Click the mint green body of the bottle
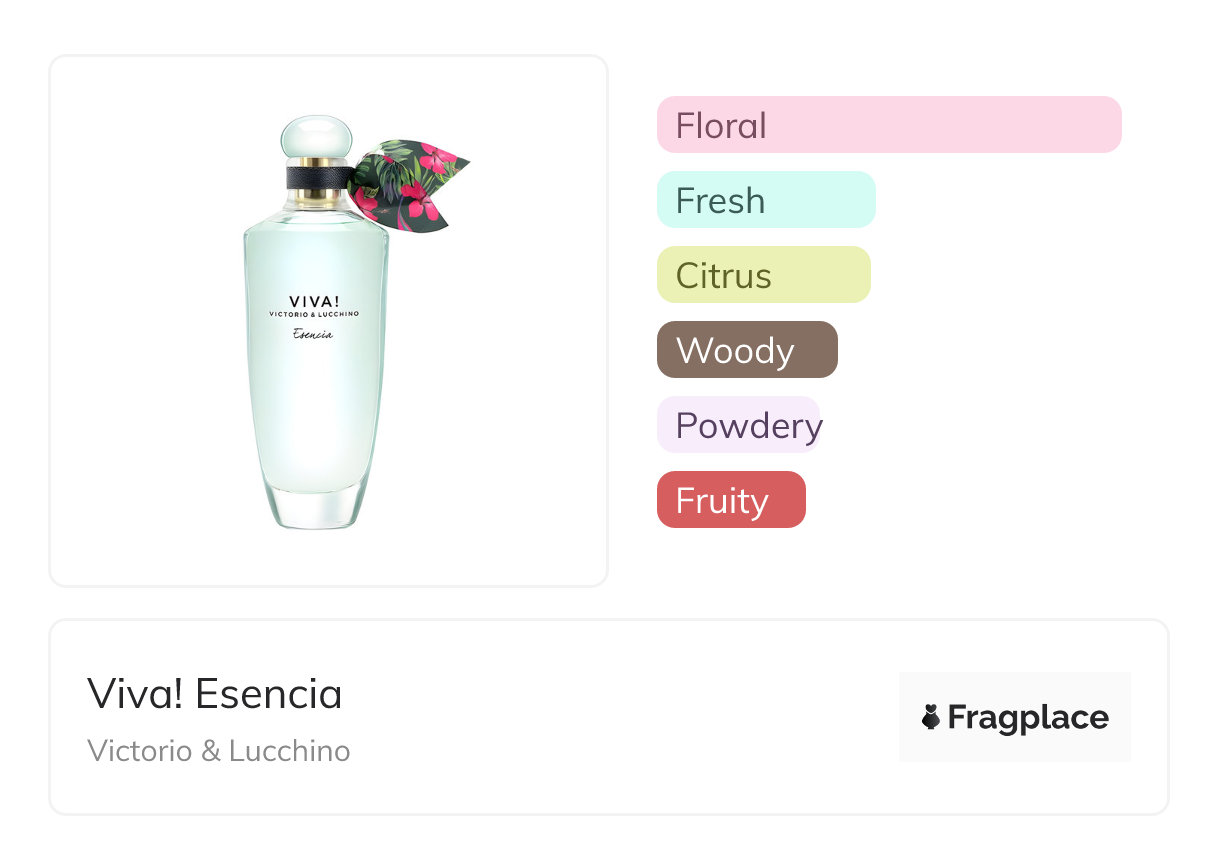 click(316, 420)
